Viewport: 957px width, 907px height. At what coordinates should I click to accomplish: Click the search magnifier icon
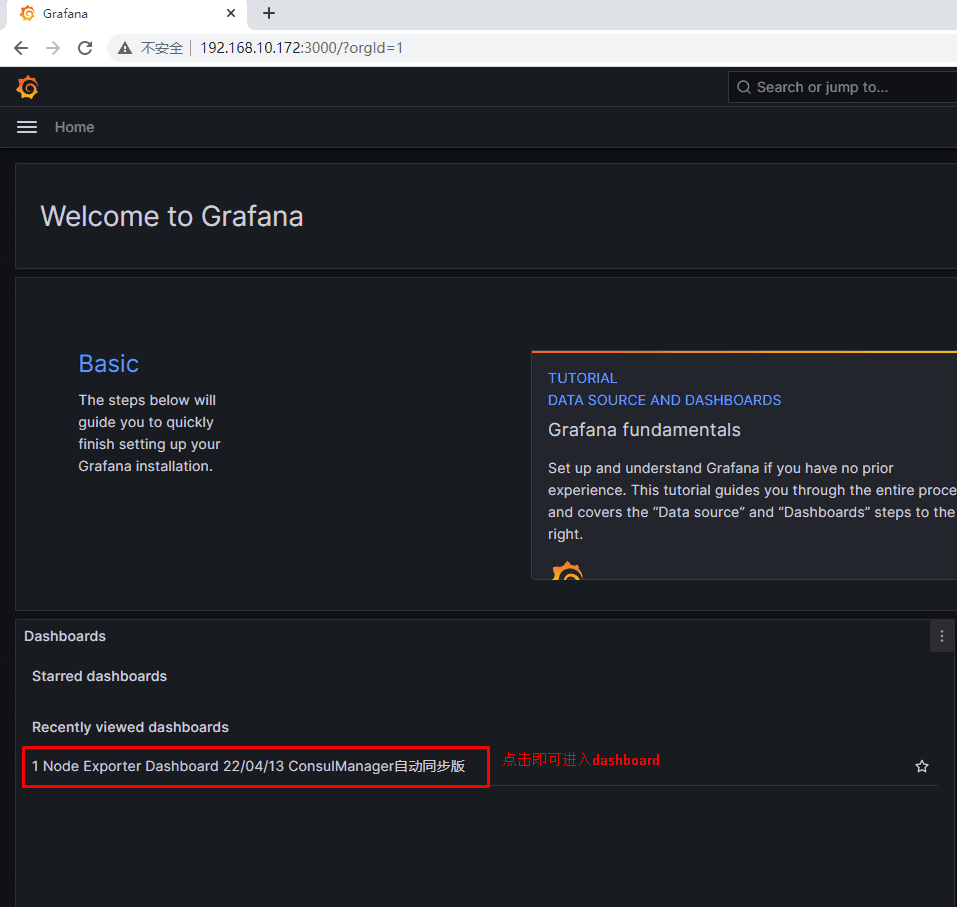743,87
